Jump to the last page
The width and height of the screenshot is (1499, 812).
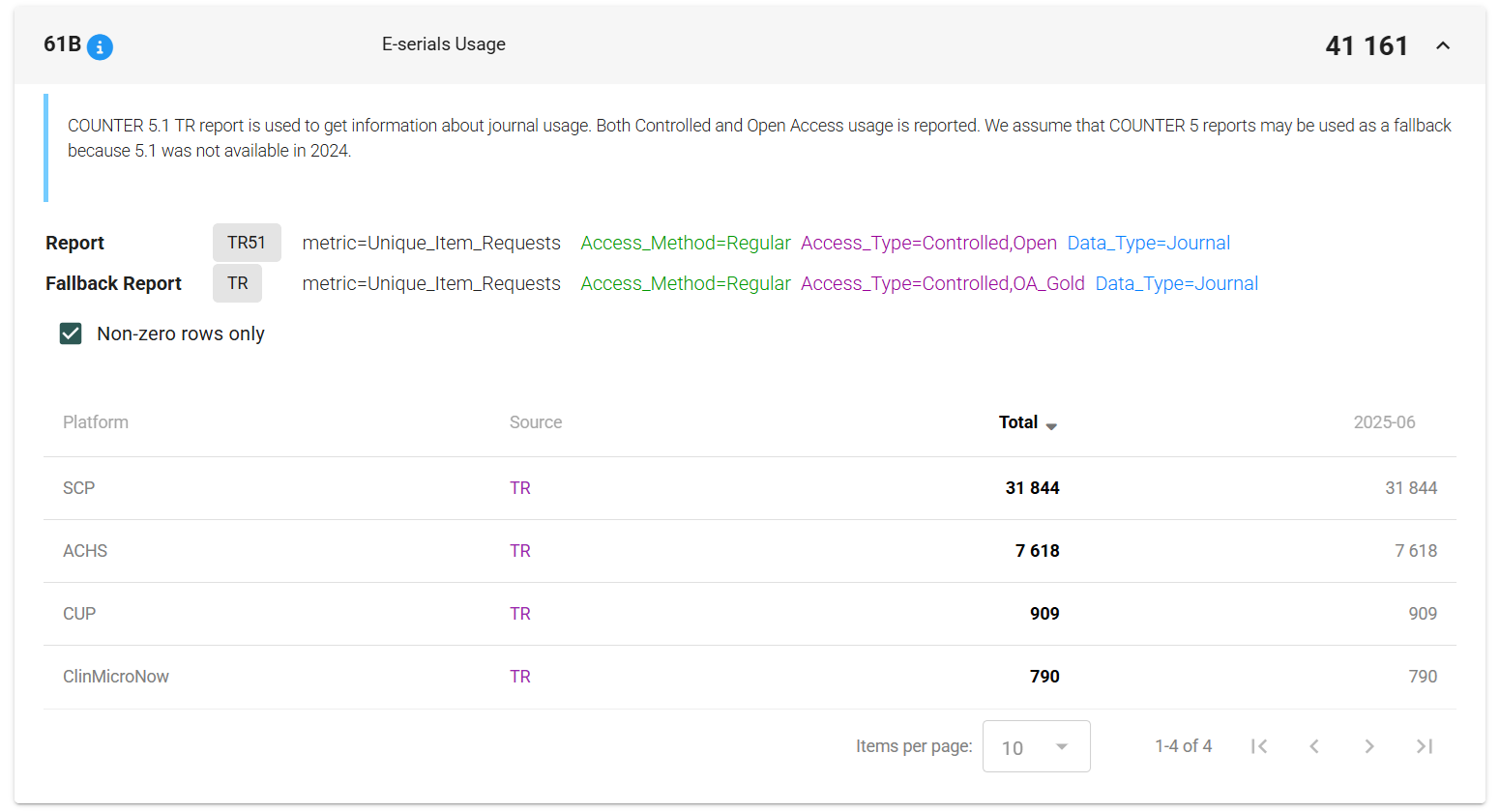pyautogui.click(x=1425, y=746)
